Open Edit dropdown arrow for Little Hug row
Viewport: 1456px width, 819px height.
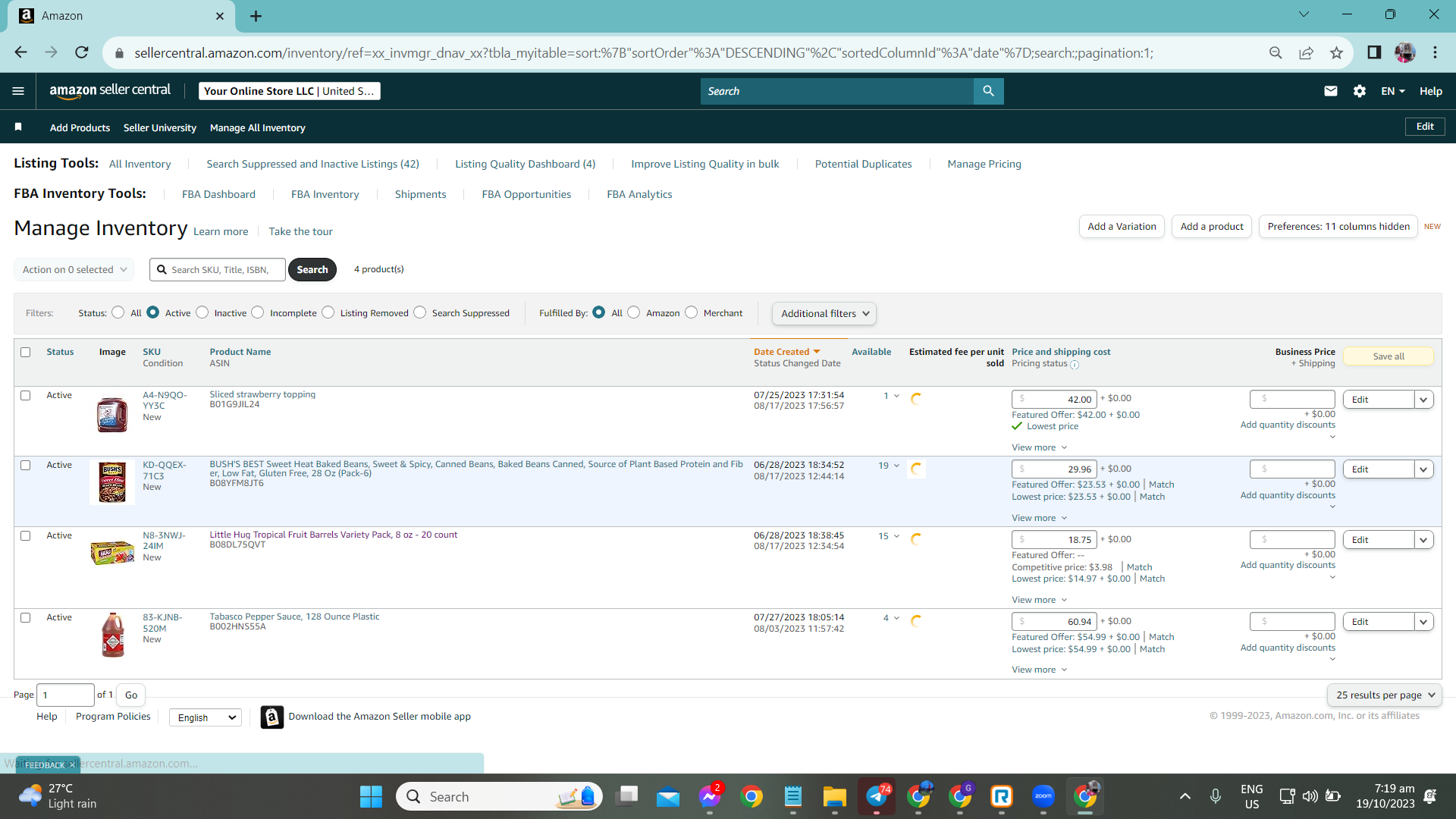coord(1423,540)
